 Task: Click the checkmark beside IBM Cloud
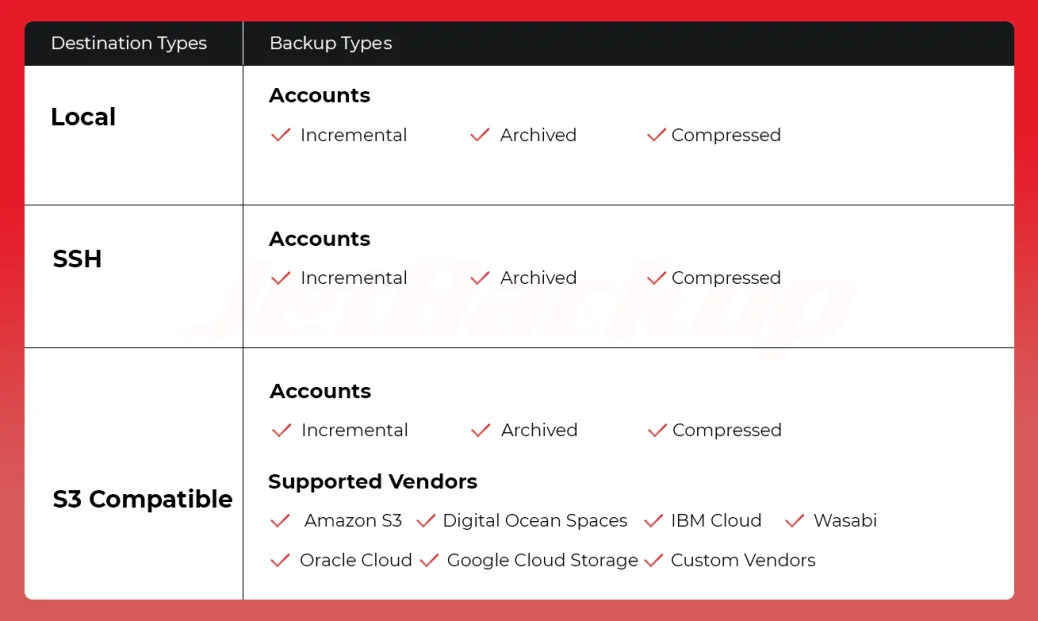tap(654, 521)
